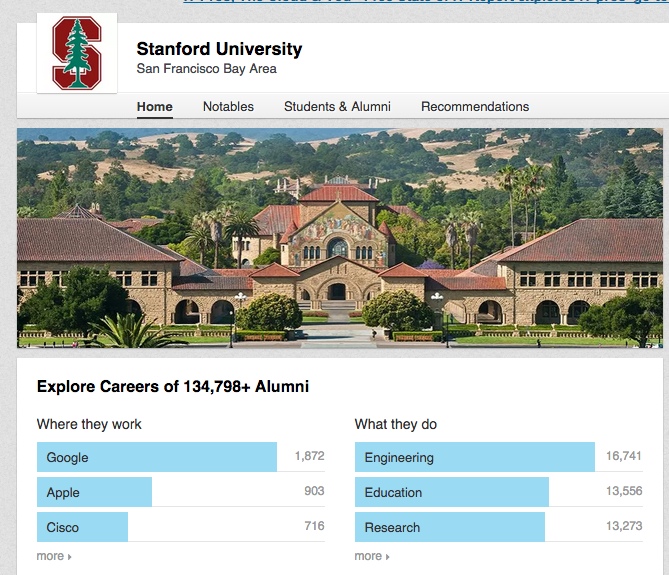Screen dimensions: 669x575
Task: Select the Research career bar
Action: [x=449, y=527]
